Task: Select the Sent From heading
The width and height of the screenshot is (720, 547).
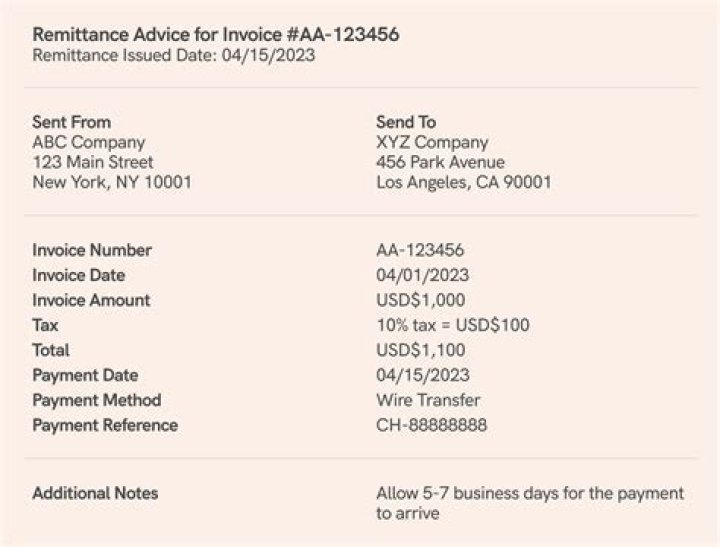Action: (71, 122)
